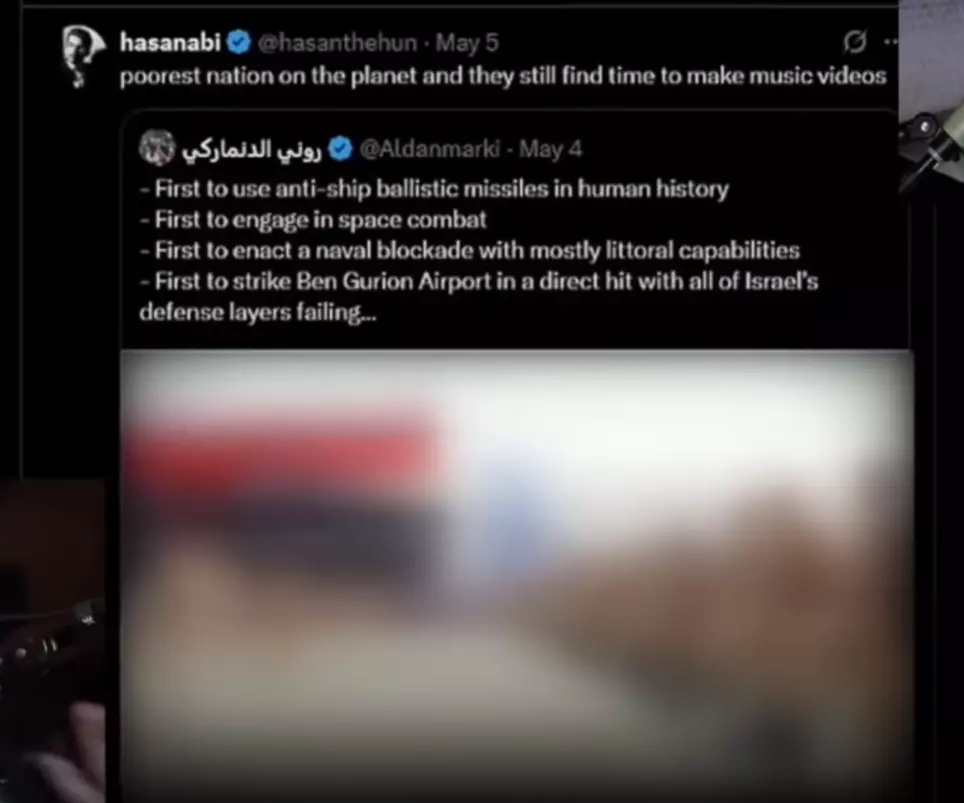This screenshot has height=803, width=964.
Task: Click the verified badge next to the Arabic name
Action: (340, 149)
